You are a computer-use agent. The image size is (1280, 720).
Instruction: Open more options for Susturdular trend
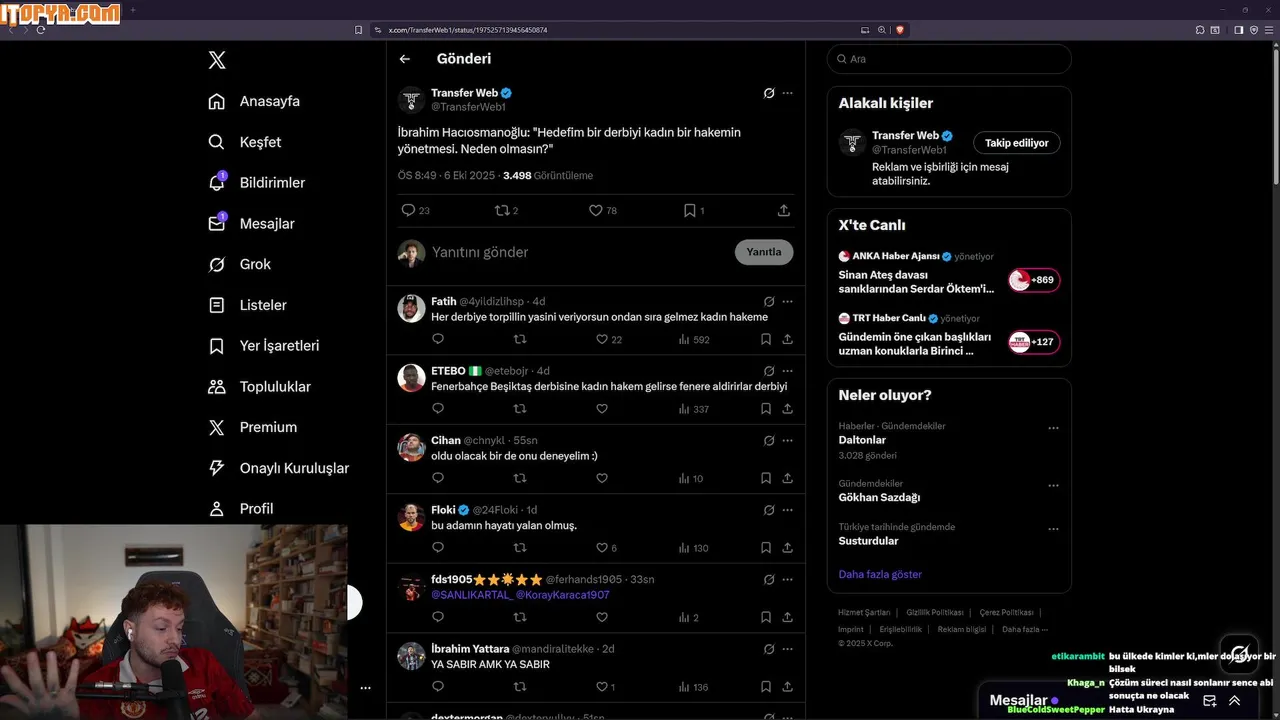point(1053,529)
